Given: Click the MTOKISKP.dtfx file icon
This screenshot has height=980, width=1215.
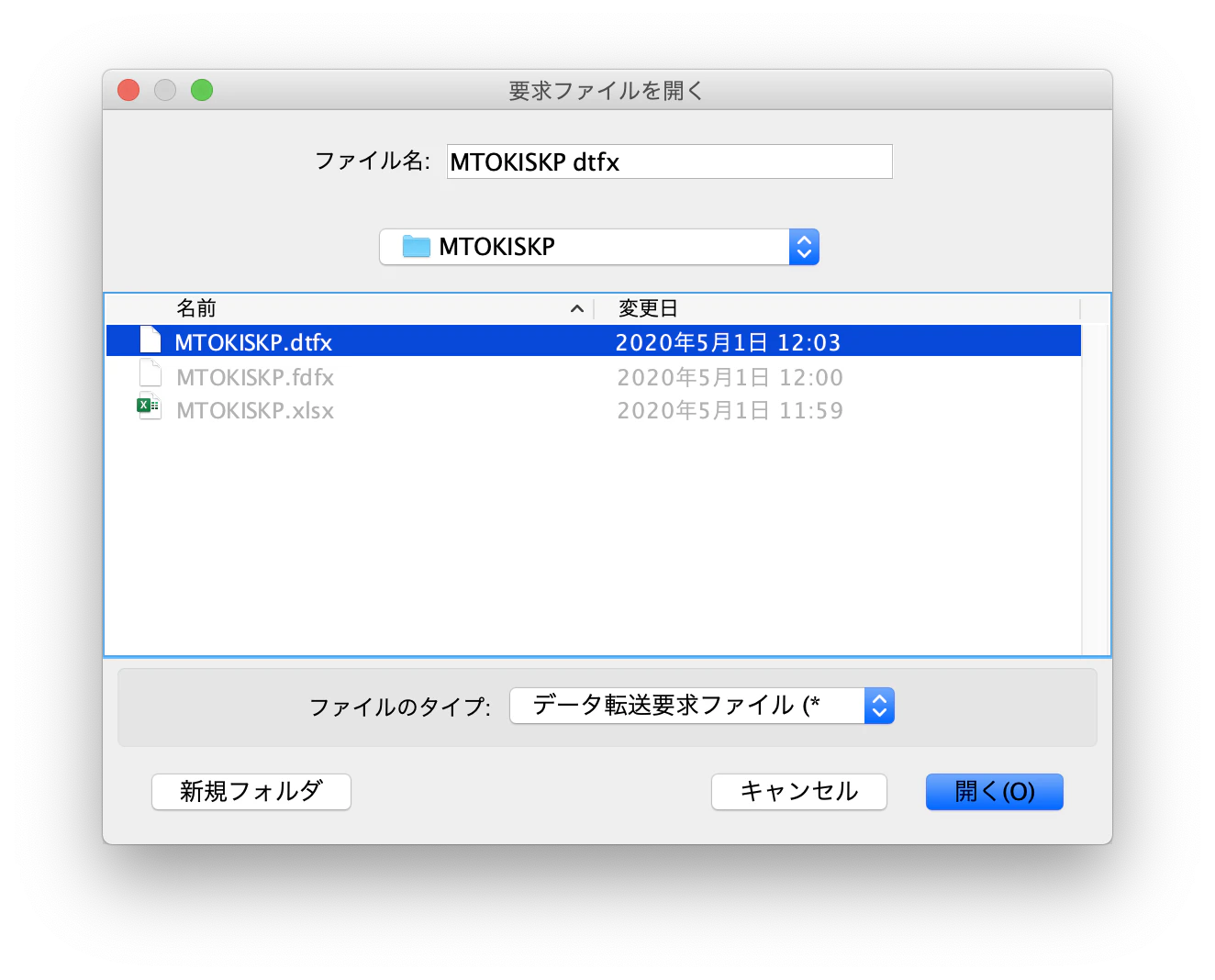Looking at the screenshot, I should click(x=150, y=340).
